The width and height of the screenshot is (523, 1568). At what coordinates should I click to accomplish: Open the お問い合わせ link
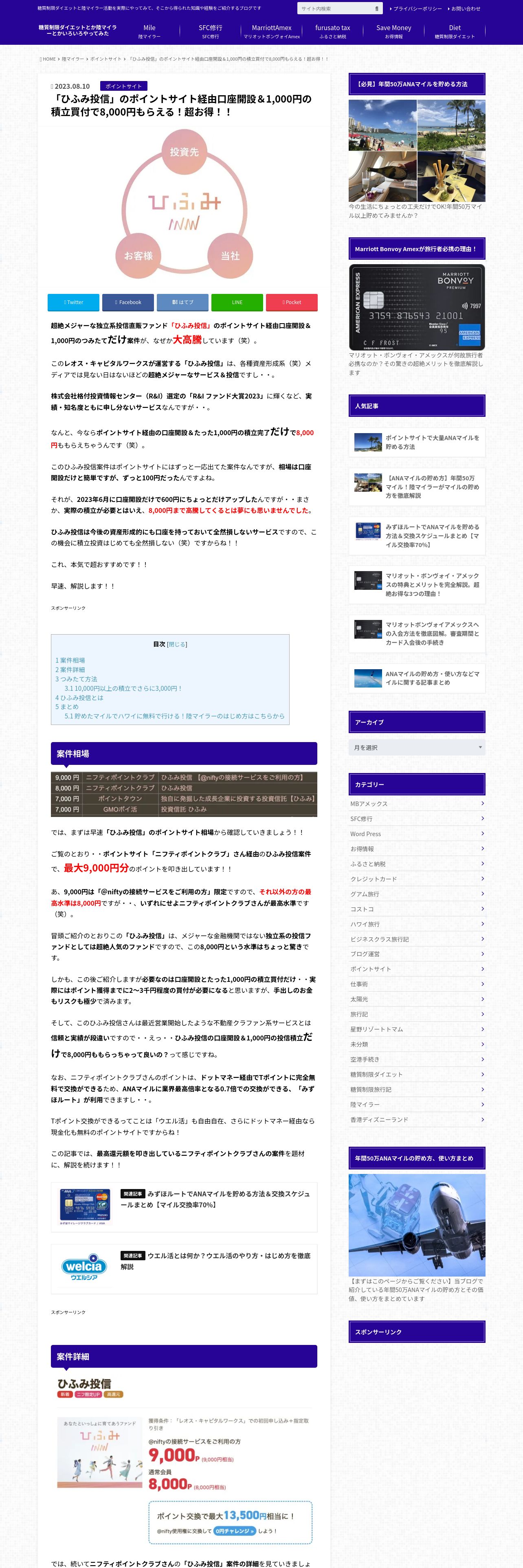[x=465, y=9]
